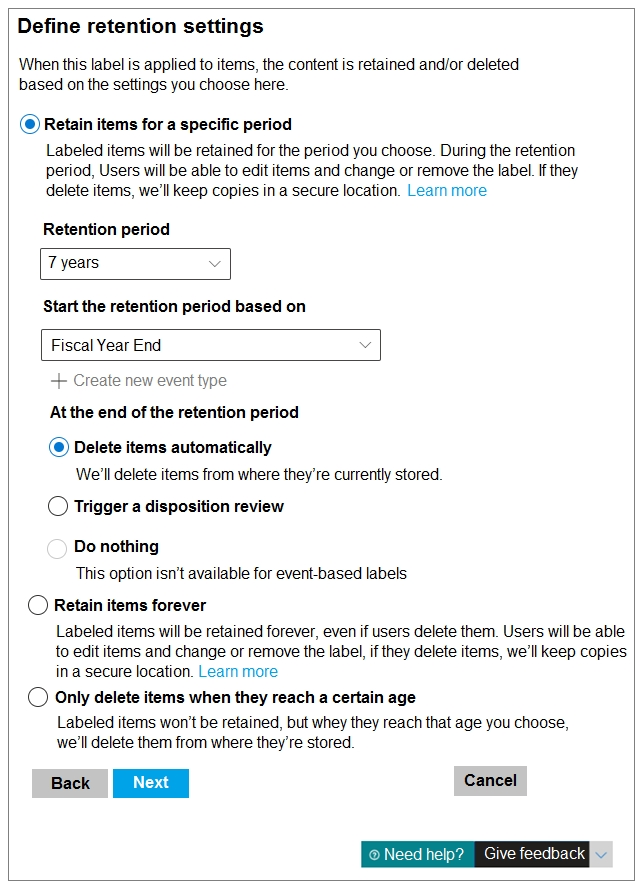The image size is (641, 889).
Task: Select the Do nothing radio option
Action: (59, 547)
